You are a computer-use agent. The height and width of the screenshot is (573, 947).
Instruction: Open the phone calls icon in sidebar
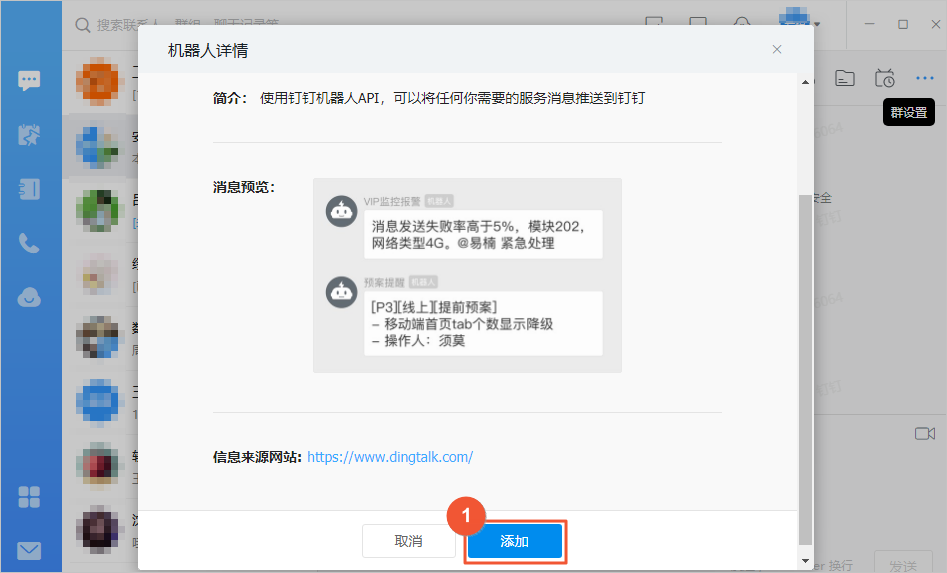click(29, 243)
